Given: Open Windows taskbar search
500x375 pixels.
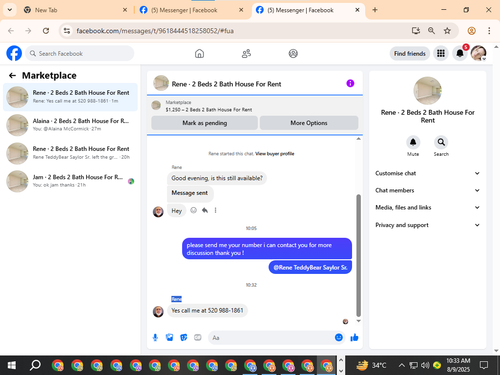Looking at the screenshot, I should [35, 366].
